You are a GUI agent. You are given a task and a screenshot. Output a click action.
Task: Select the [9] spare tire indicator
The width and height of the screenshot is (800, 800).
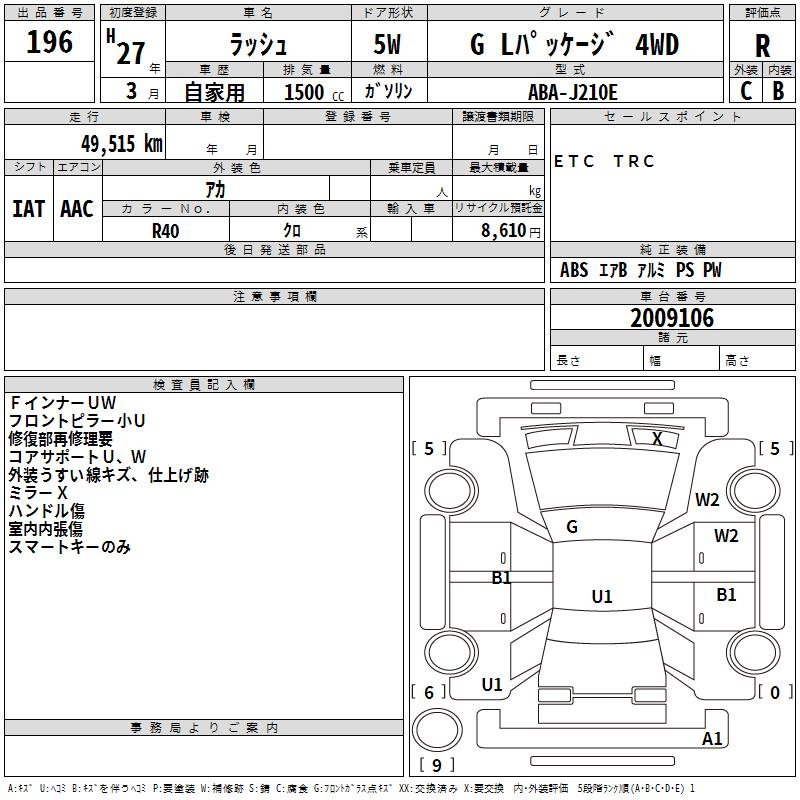(x=436, y=766)
